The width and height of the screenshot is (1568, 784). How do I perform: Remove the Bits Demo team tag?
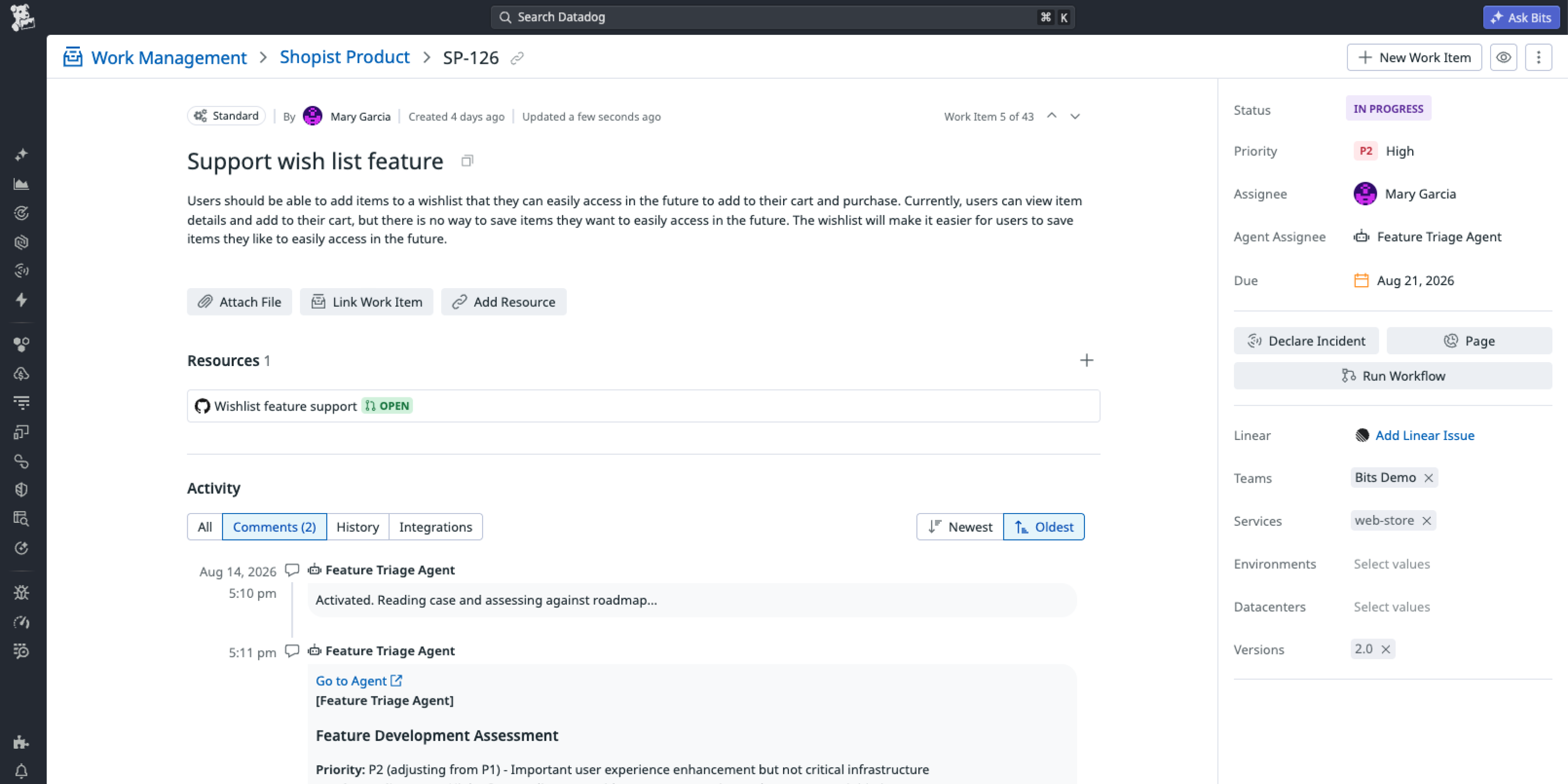[x=1429, y=478]
